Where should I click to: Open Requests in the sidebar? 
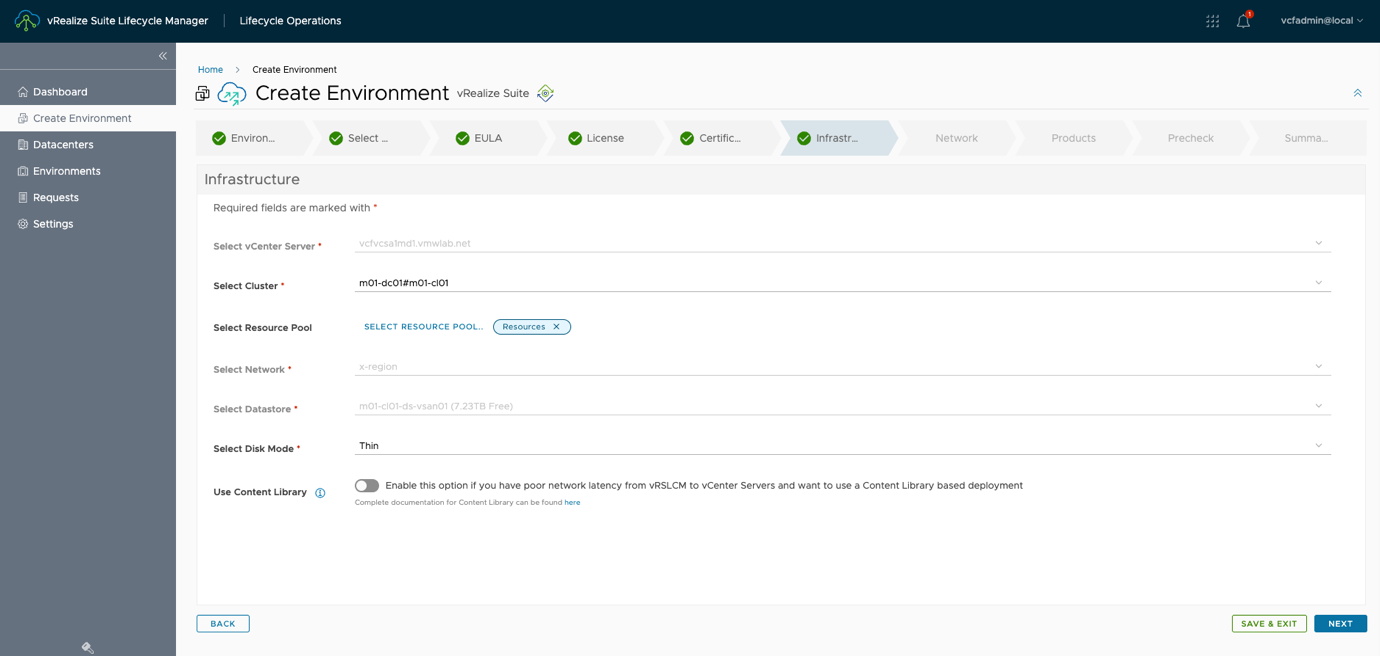pos(88,198)
